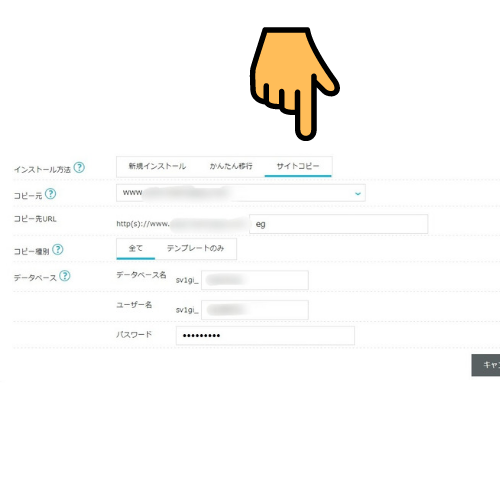Open help icon next to データベース
The image size is (500, 500).
point(65,276)
